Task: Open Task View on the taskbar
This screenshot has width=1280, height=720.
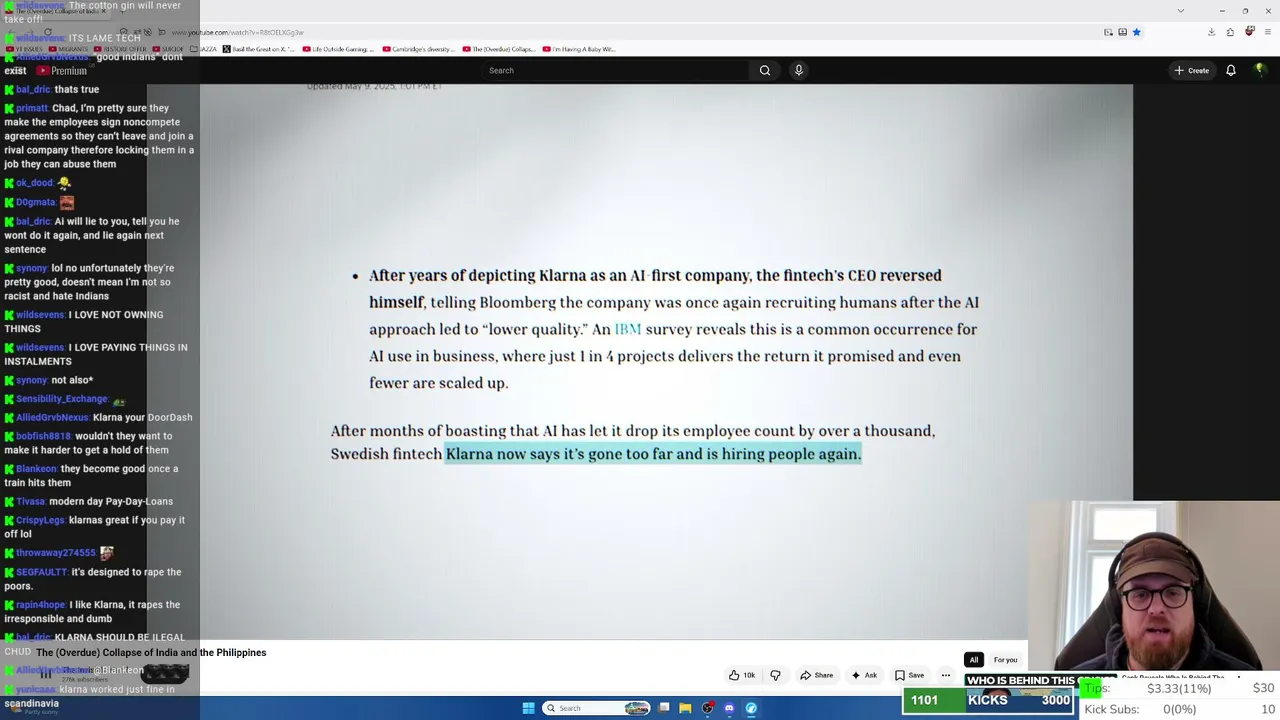Action: tap(664, 708)
